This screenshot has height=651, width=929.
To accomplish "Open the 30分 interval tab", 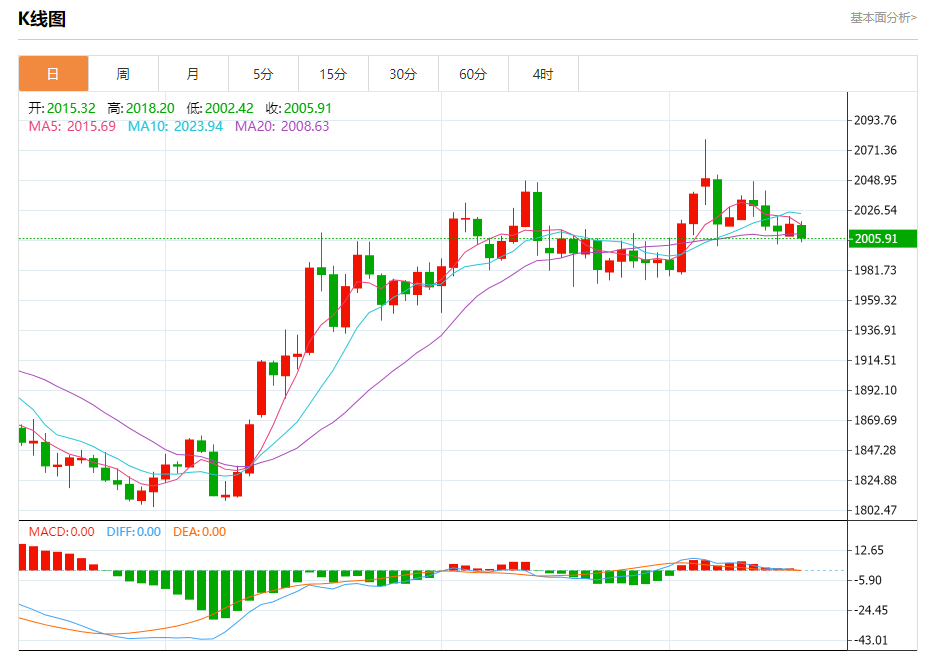I will pyautogui.click(x=403, y=74).
